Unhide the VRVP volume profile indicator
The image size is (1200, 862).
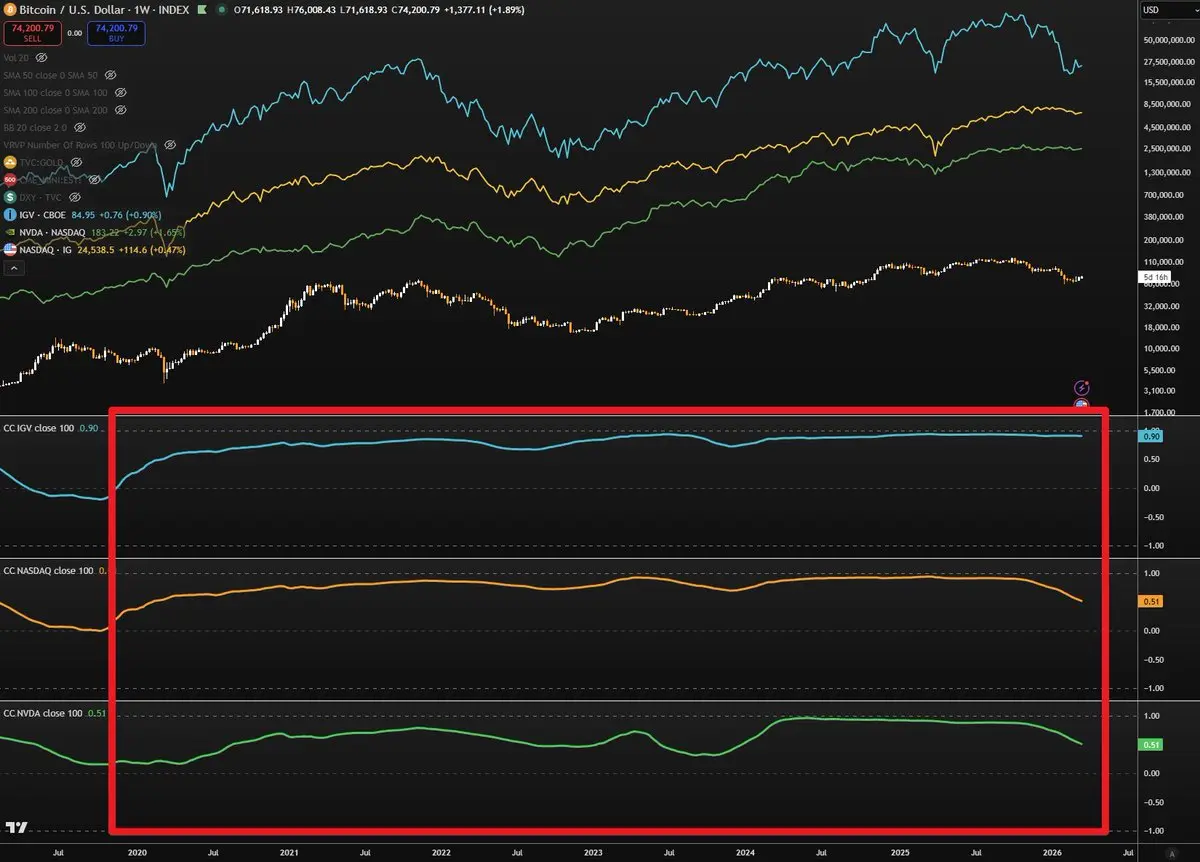(170, 145)
